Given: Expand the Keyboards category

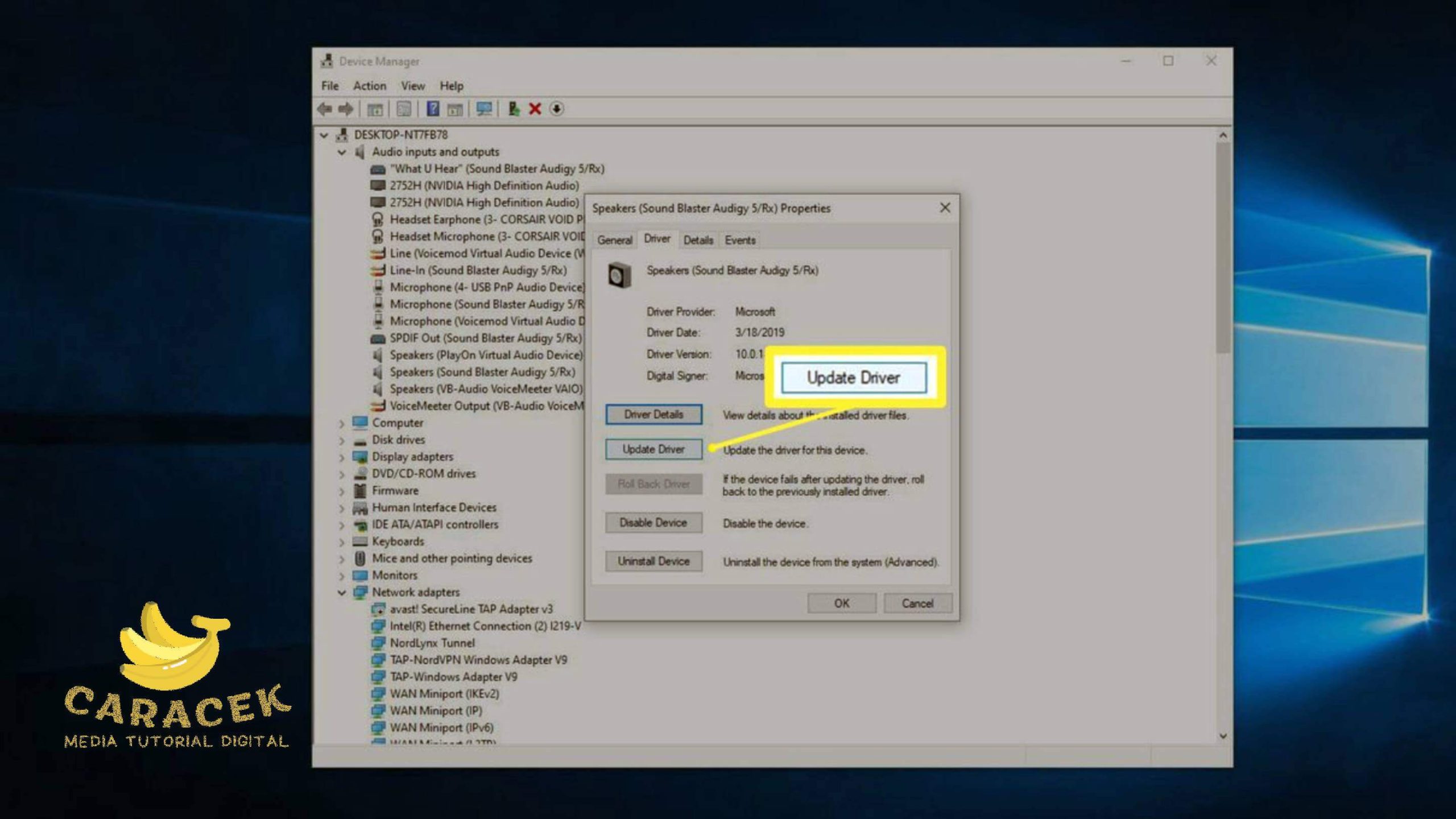Looking at the screenshot, I should [x=342, y=542].
